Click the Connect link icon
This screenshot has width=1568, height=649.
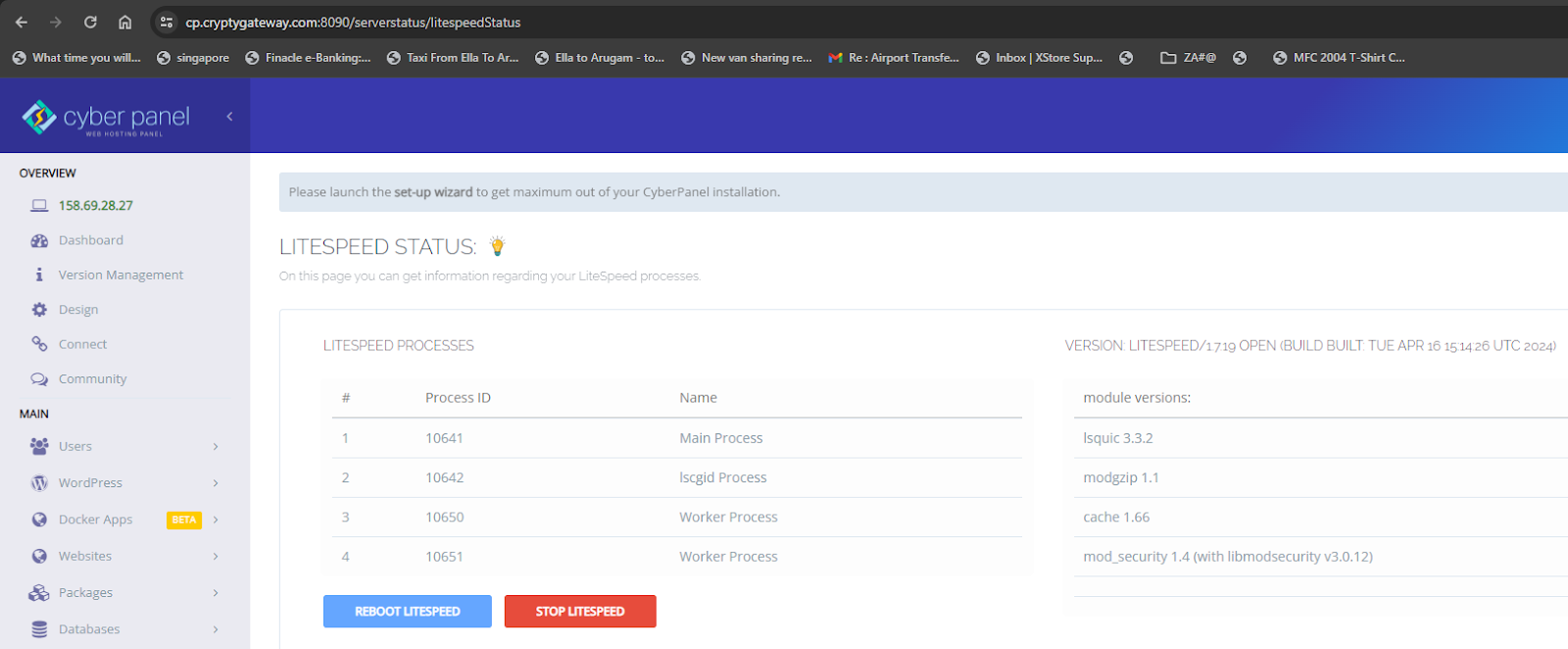coord(39,344)
